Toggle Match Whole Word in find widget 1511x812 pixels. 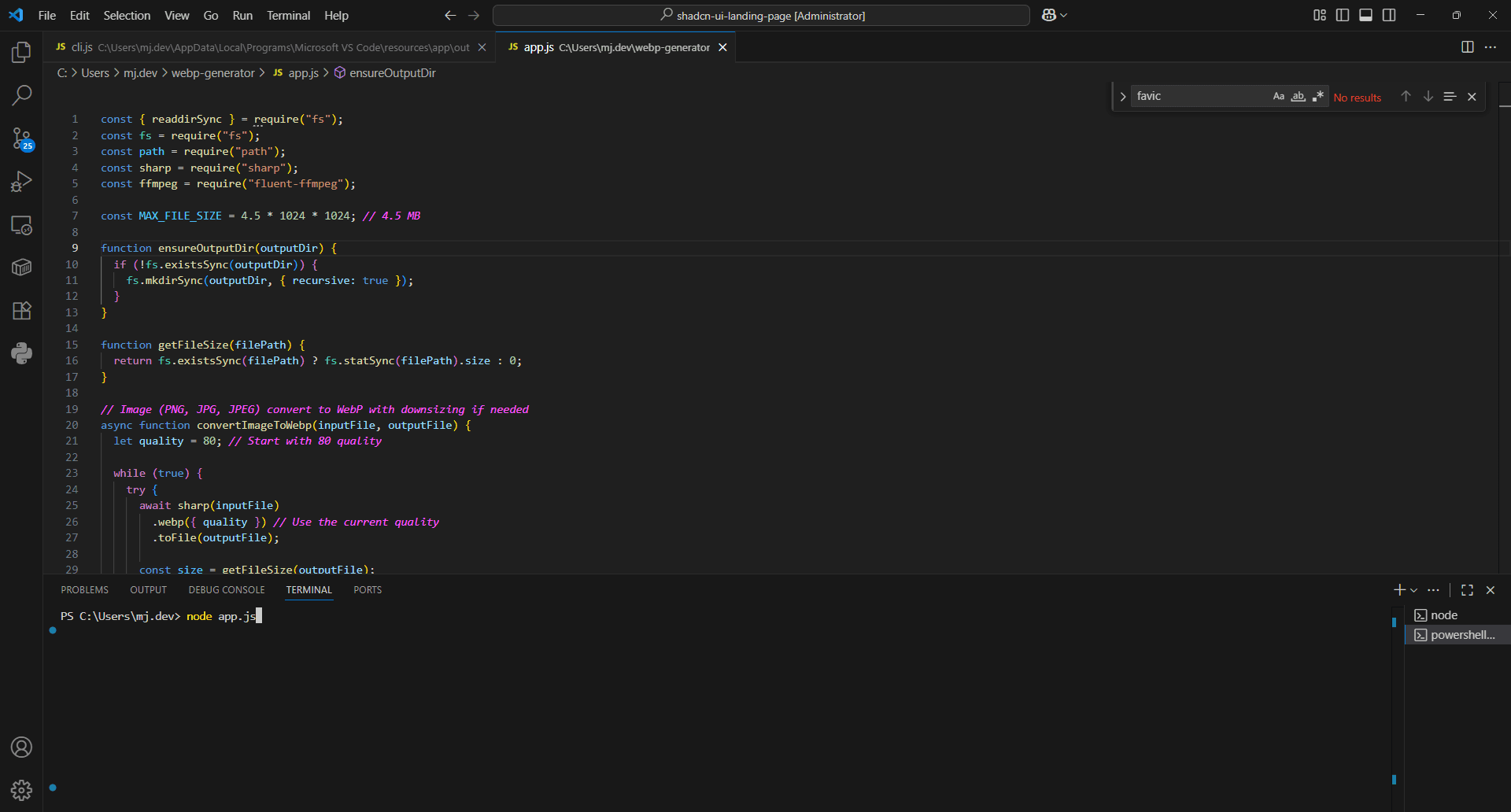pyautogui.click(x=1298, y=97)
